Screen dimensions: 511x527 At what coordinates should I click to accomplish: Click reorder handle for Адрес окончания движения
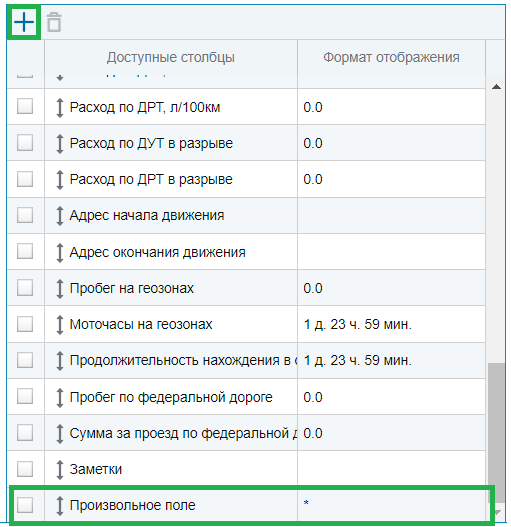[x=60, y=252]
